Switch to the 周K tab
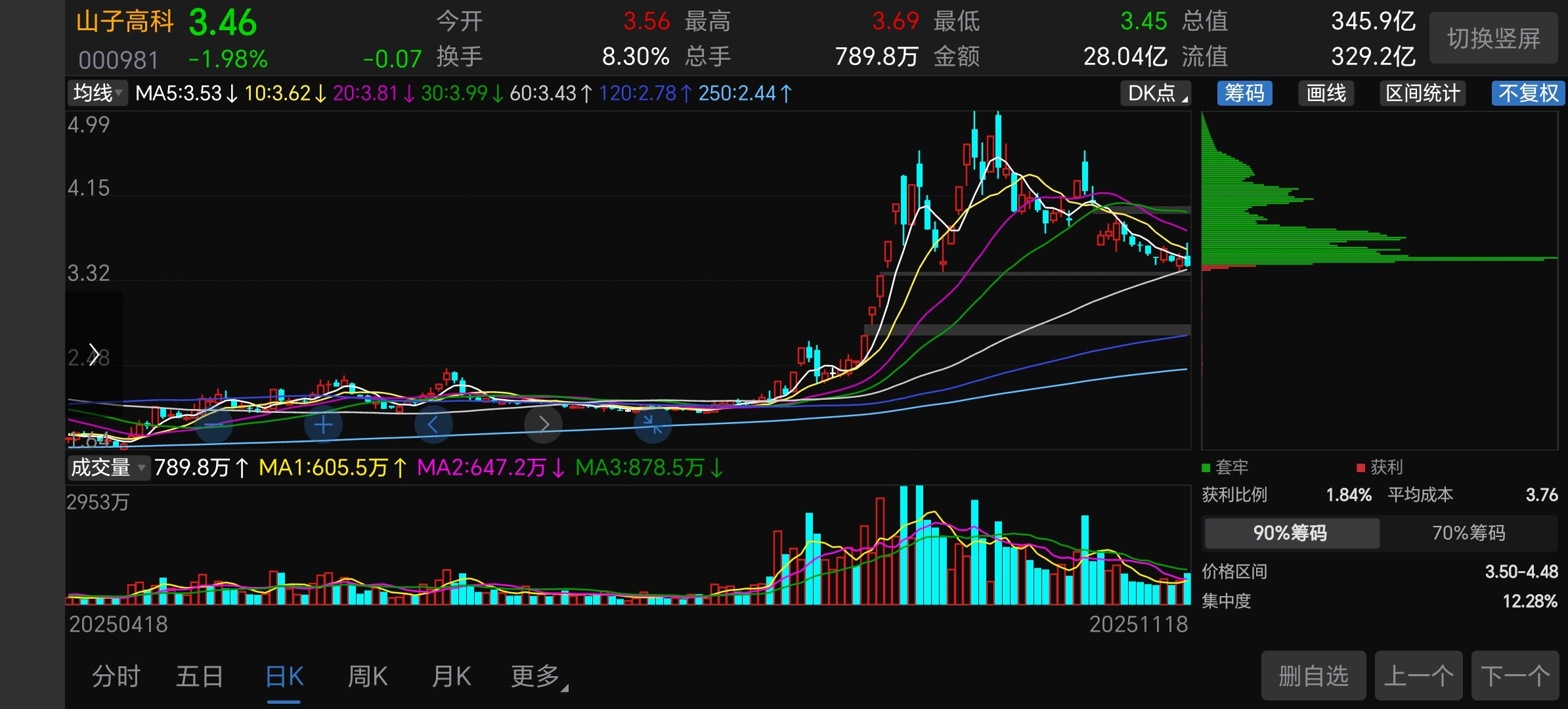Screen dimensions: 1568x709 point(368,676)
